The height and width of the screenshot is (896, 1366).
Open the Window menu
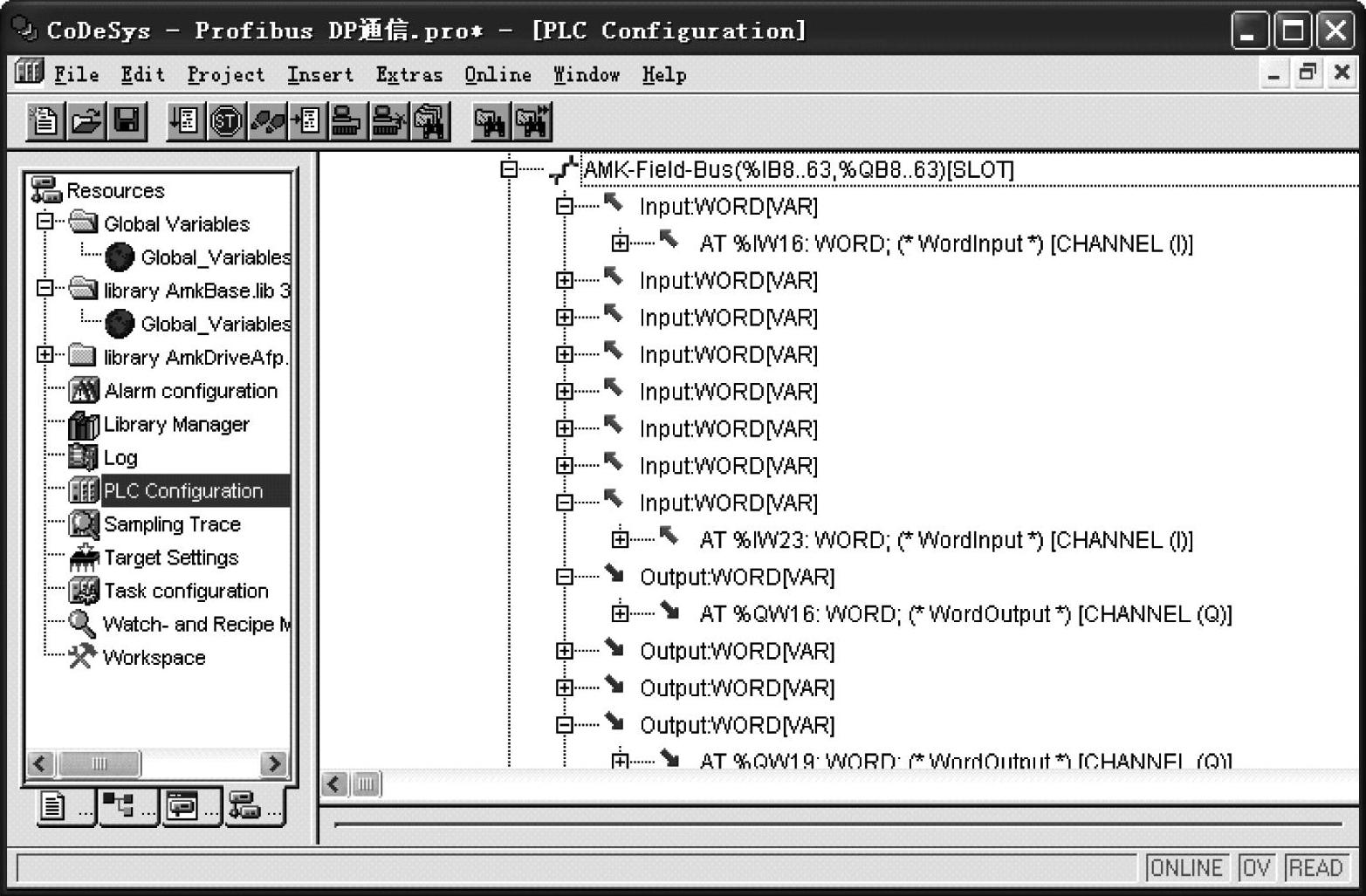(587, 75)
